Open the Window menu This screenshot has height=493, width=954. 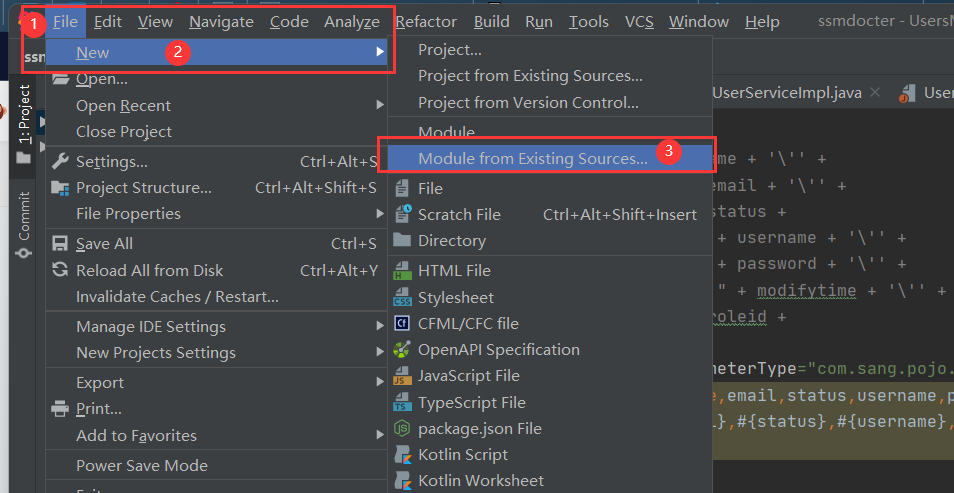[x=699, y=22]
